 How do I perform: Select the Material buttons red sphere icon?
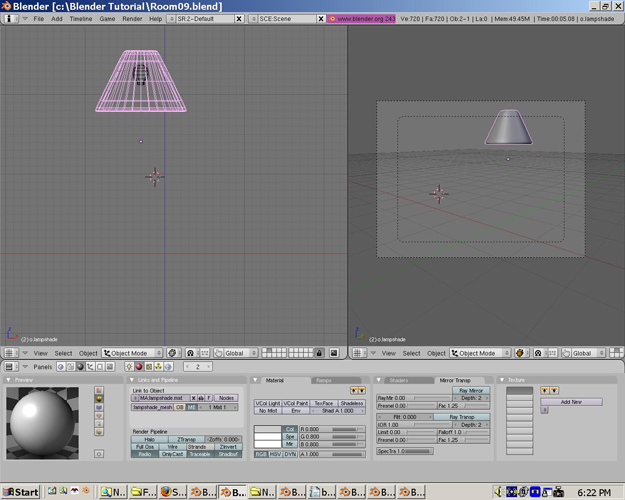pyautogui.click(x=138, y=367)
